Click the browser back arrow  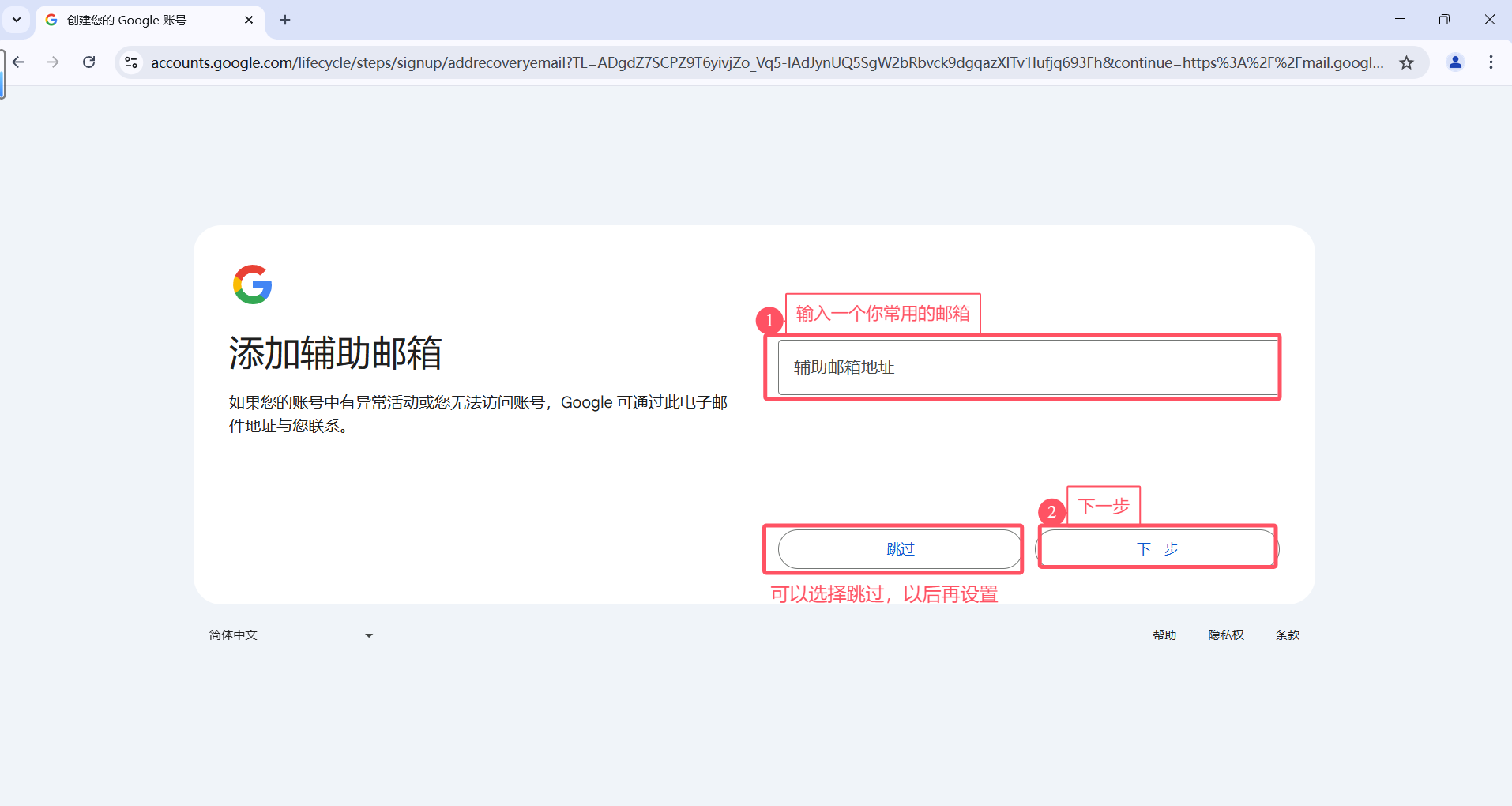[x=18, y=62]
